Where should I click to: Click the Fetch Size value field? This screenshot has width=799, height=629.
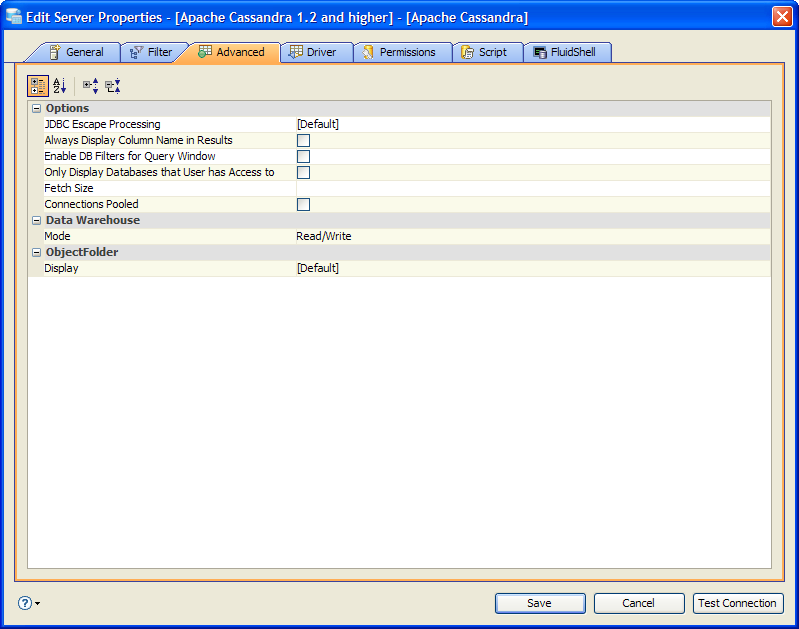533,188
